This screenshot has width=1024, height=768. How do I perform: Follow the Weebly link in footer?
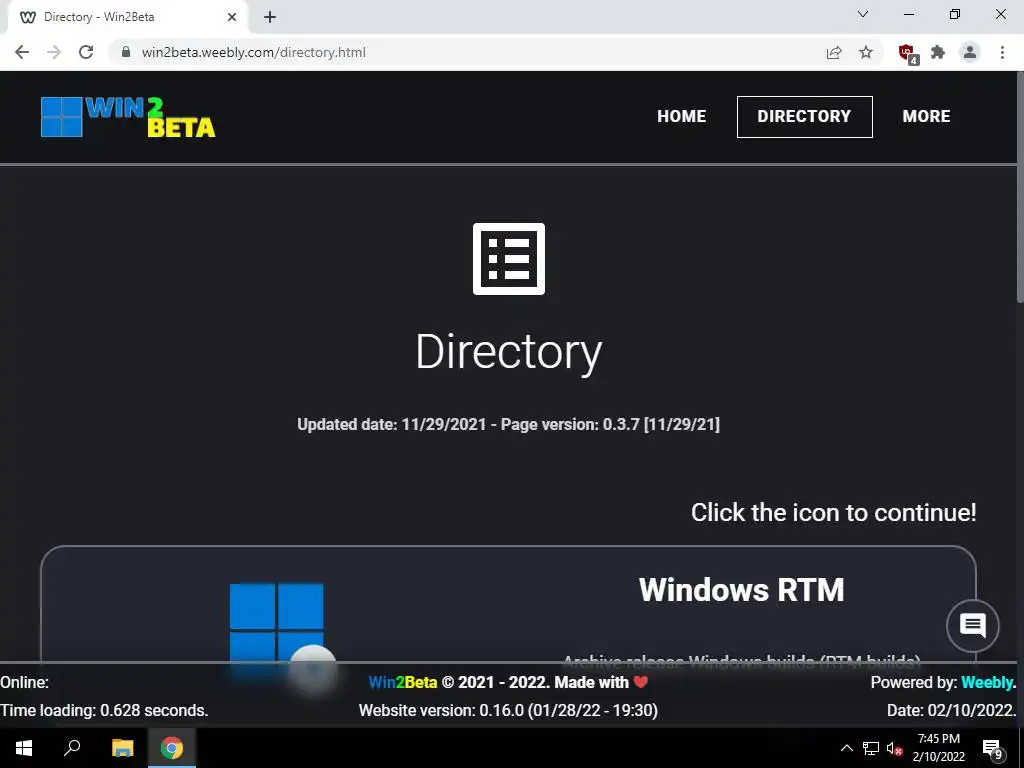tap(987, 682)
